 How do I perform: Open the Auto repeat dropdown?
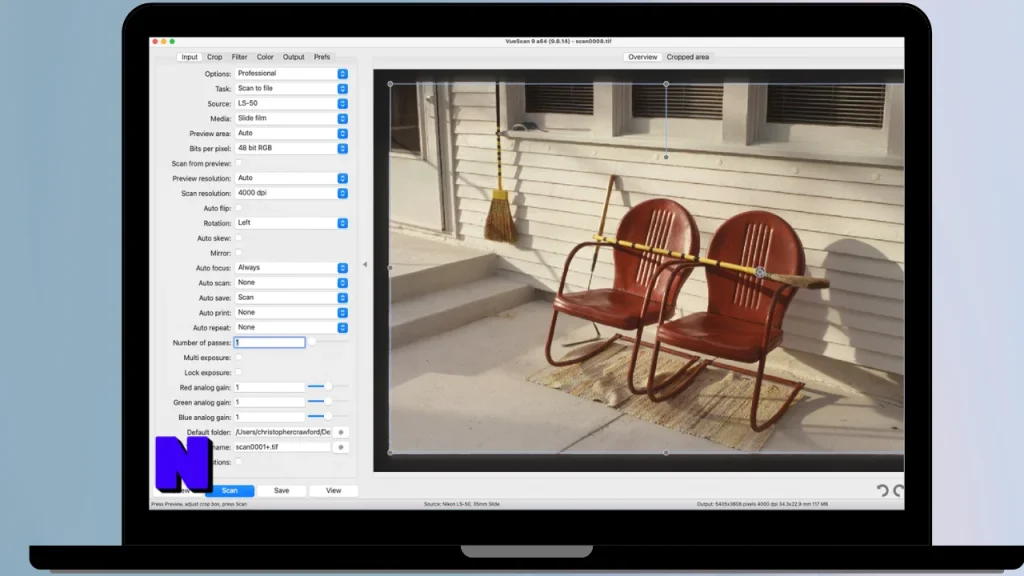click(291, 327)
